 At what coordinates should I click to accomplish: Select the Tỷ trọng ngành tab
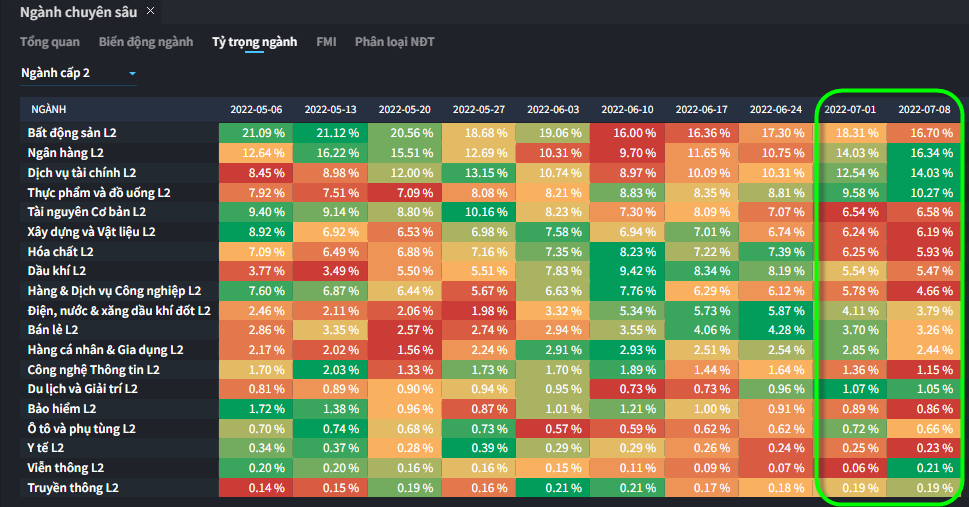(254, 42)
